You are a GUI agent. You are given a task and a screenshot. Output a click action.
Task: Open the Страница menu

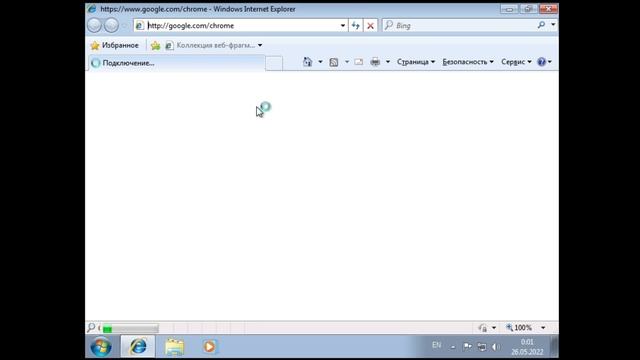[x=416, y=62]
